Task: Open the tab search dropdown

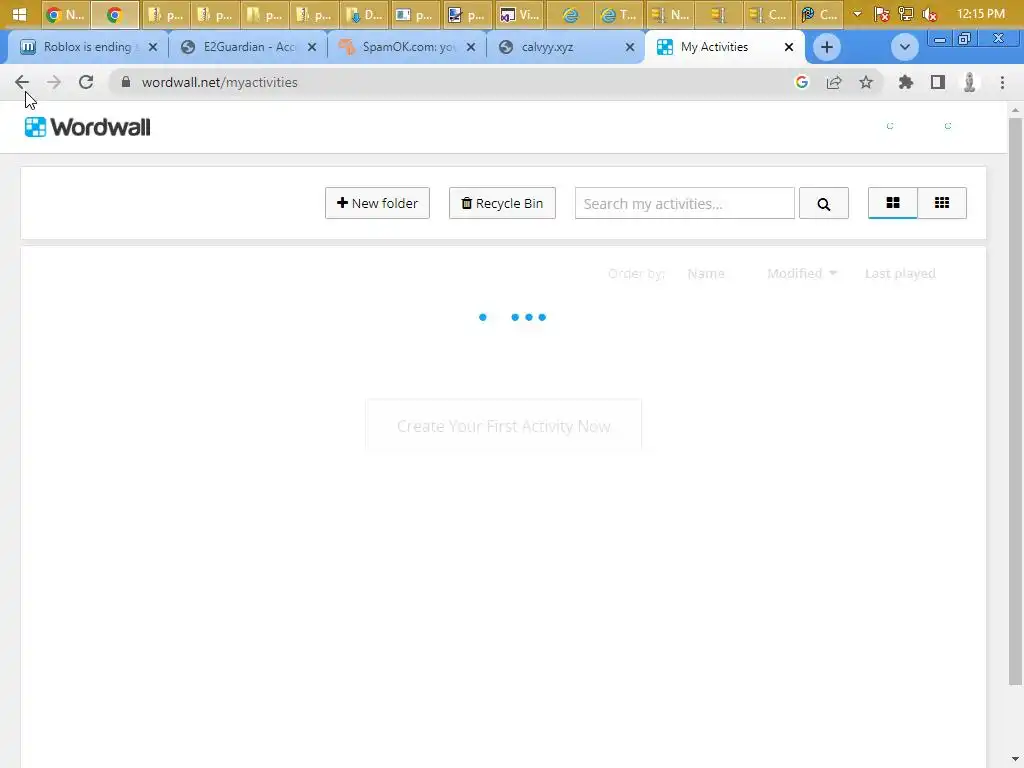Action: [x=904, y=47]
